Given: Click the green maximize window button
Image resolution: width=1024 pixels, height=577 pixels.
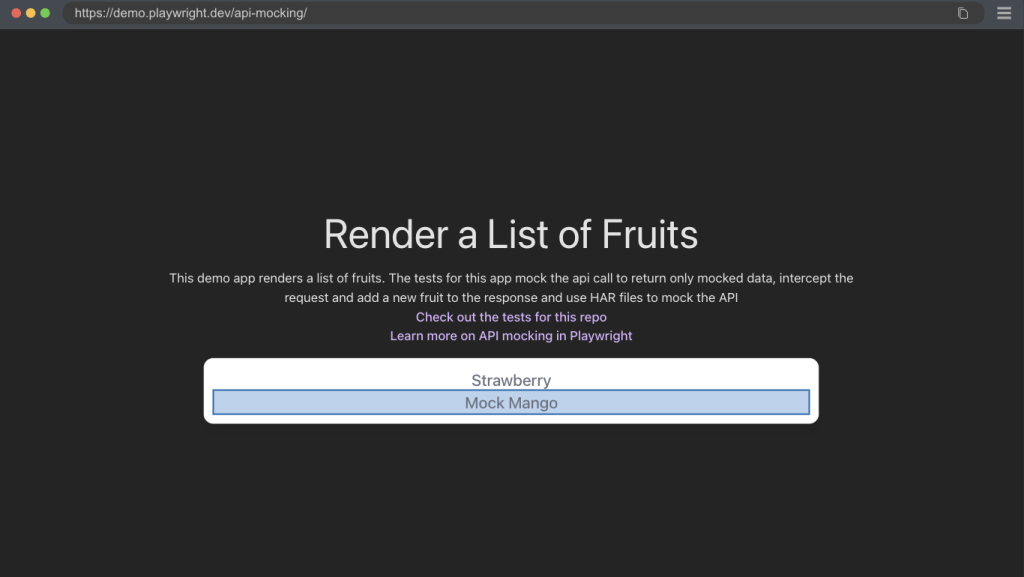Looking at the screenshot, I should click(45, 13).
